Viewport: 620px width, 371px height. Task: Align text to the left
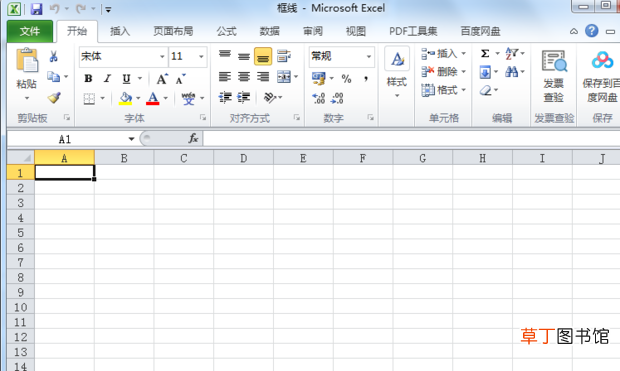coord(225,77)
